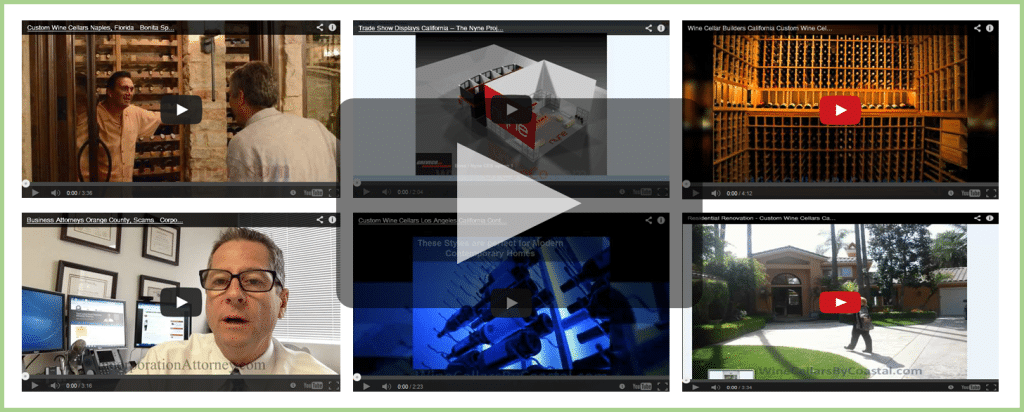Share the Wine Cellar Builders California video
Viewport: 1024px width, 412px height.
tap(978, 28)
